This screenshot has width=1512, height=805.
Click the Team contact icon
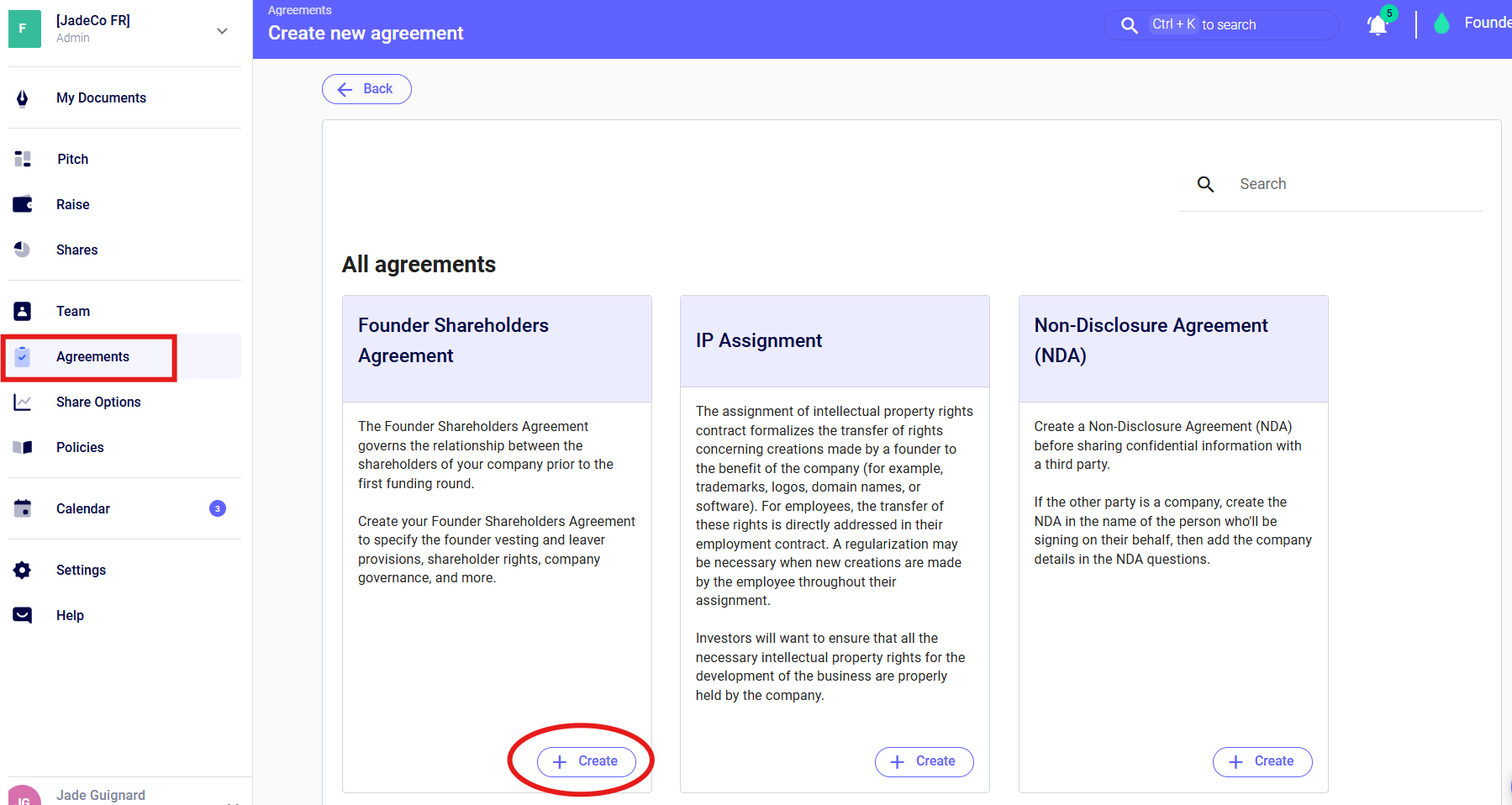pos(23,311)
